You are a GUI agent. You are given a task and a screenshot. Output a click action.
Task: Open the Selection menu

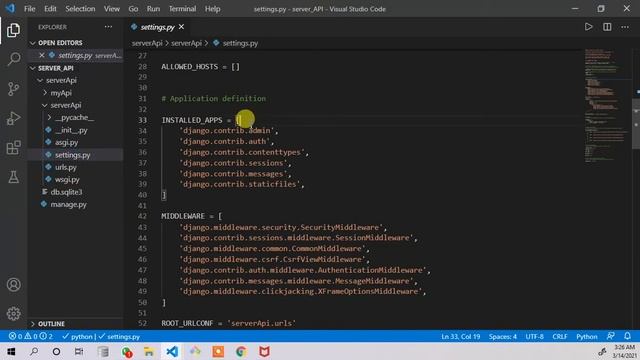click(80, 9)
